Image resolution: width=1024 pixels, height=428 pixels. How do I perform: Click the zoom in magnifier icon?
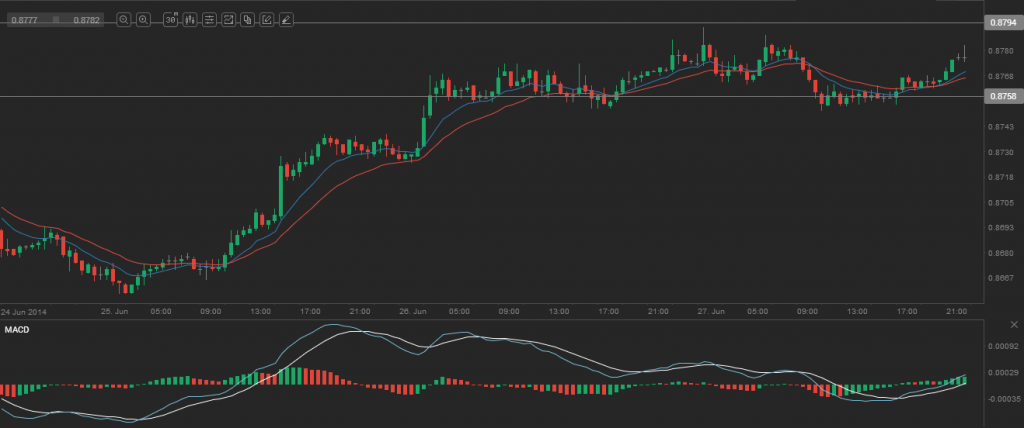point(143,19)
